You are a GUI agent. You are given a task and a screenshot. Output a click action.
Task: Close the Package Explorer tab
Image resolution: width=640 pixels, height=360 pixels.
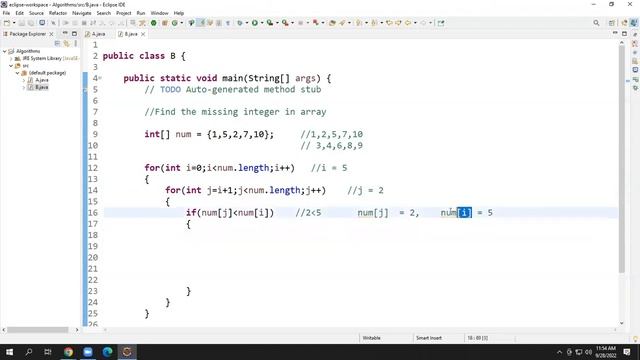pos(51,34)
